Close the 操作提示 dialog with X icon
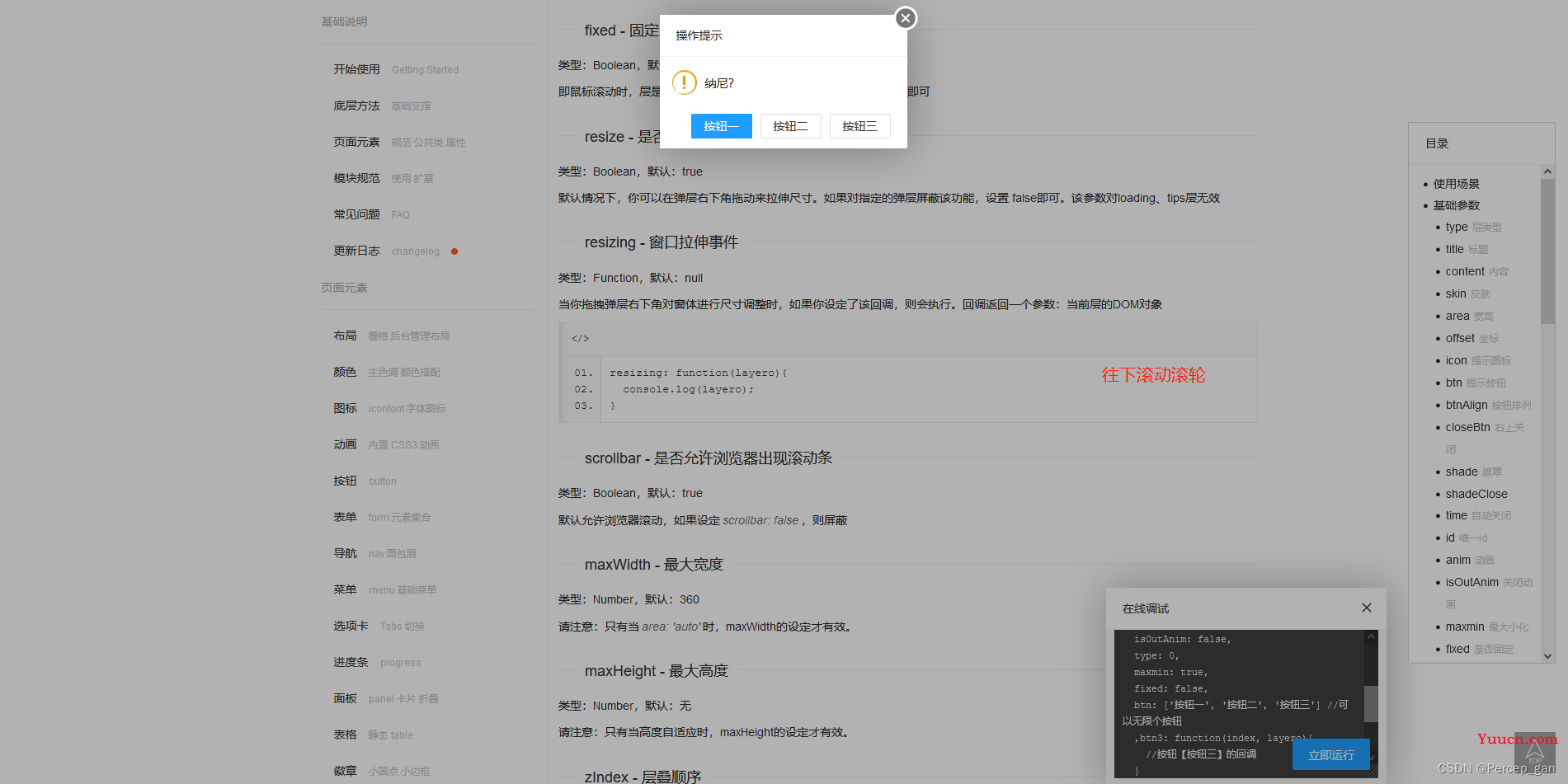1568x784 pixels. tap(906, 18)
